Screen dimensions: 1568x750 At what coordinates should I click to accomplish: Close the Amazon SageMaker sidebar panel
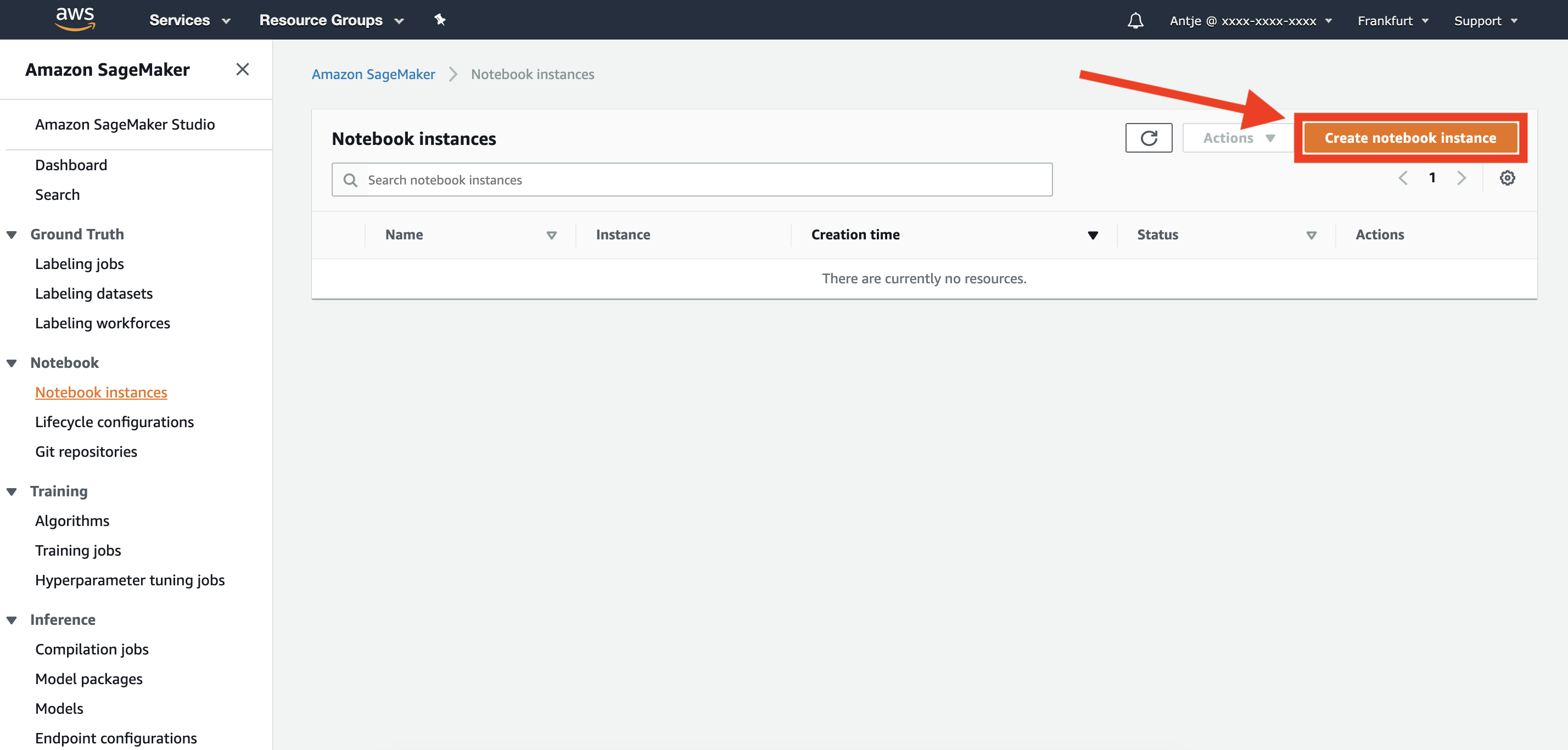[242, 69]
